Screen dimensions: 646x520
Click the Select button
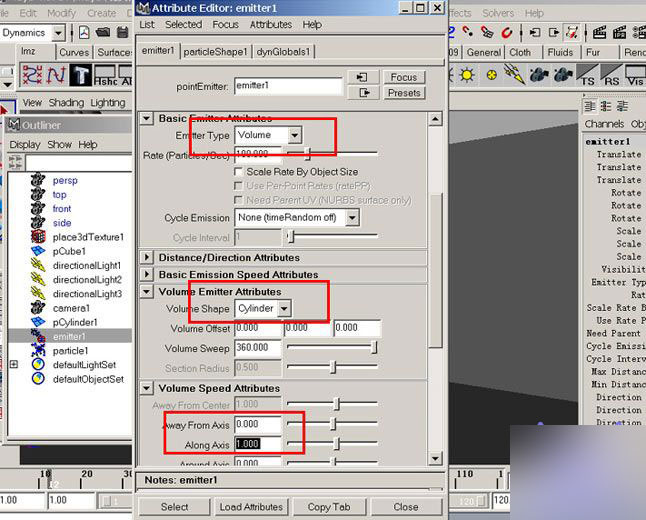click(x=174, y=507)
